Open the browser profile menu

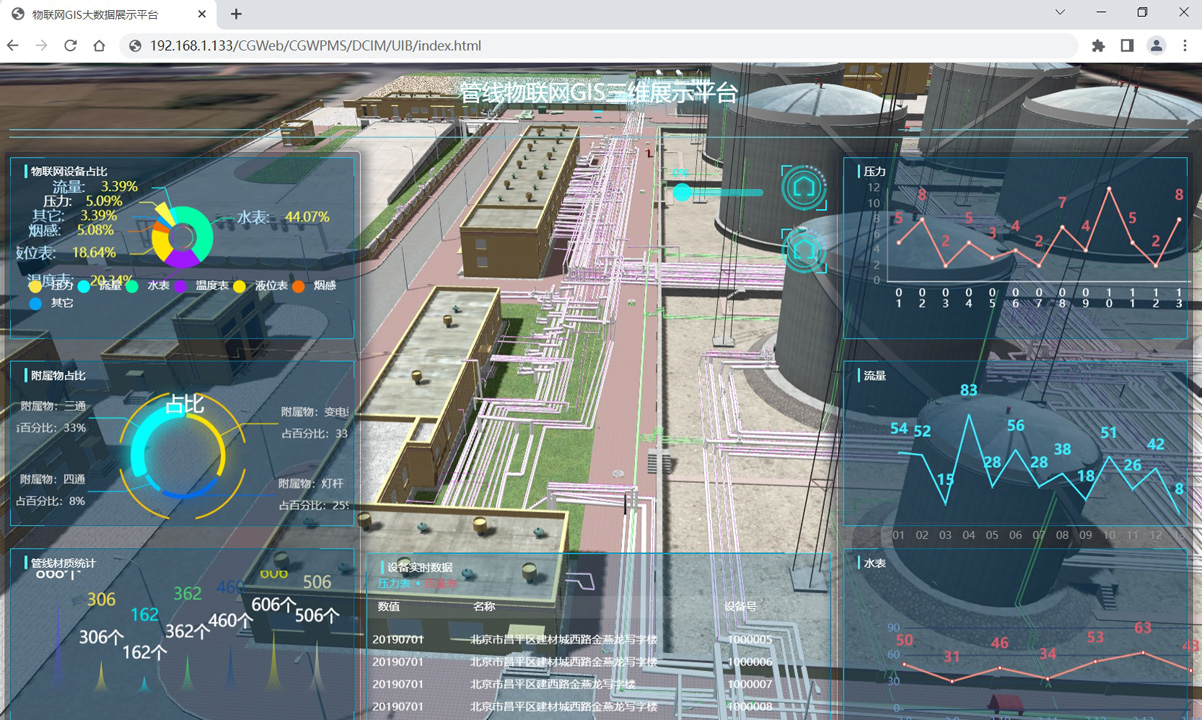click(1156, 45)
